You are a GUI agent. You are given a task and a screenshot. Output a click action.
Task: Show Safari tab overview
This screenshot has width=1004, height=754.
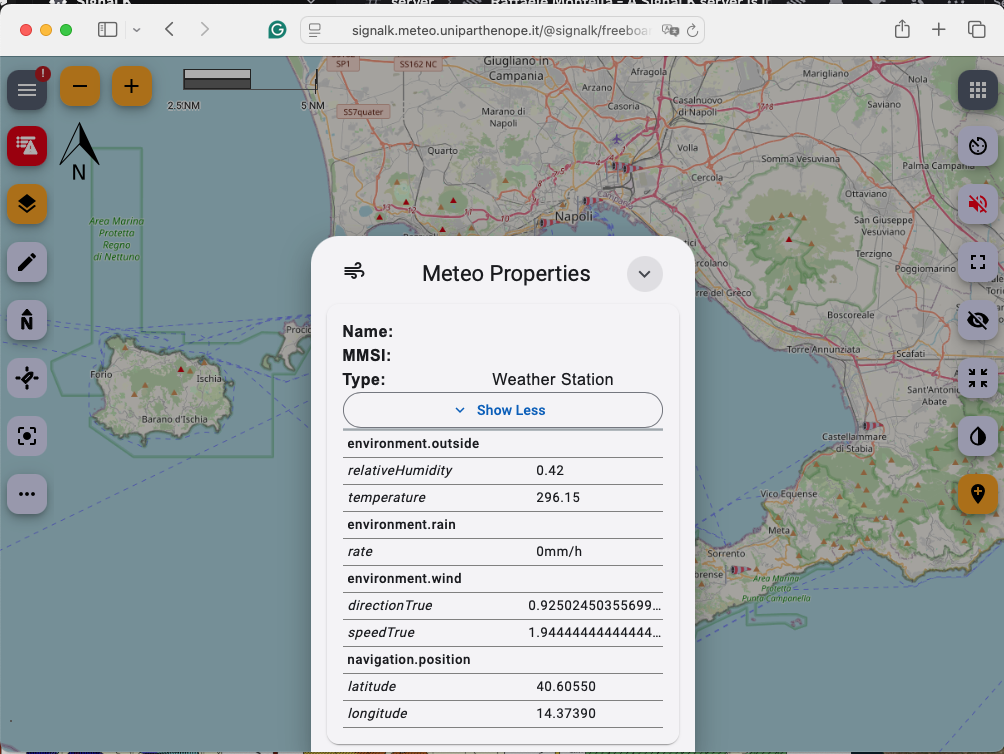click(976, 29)
